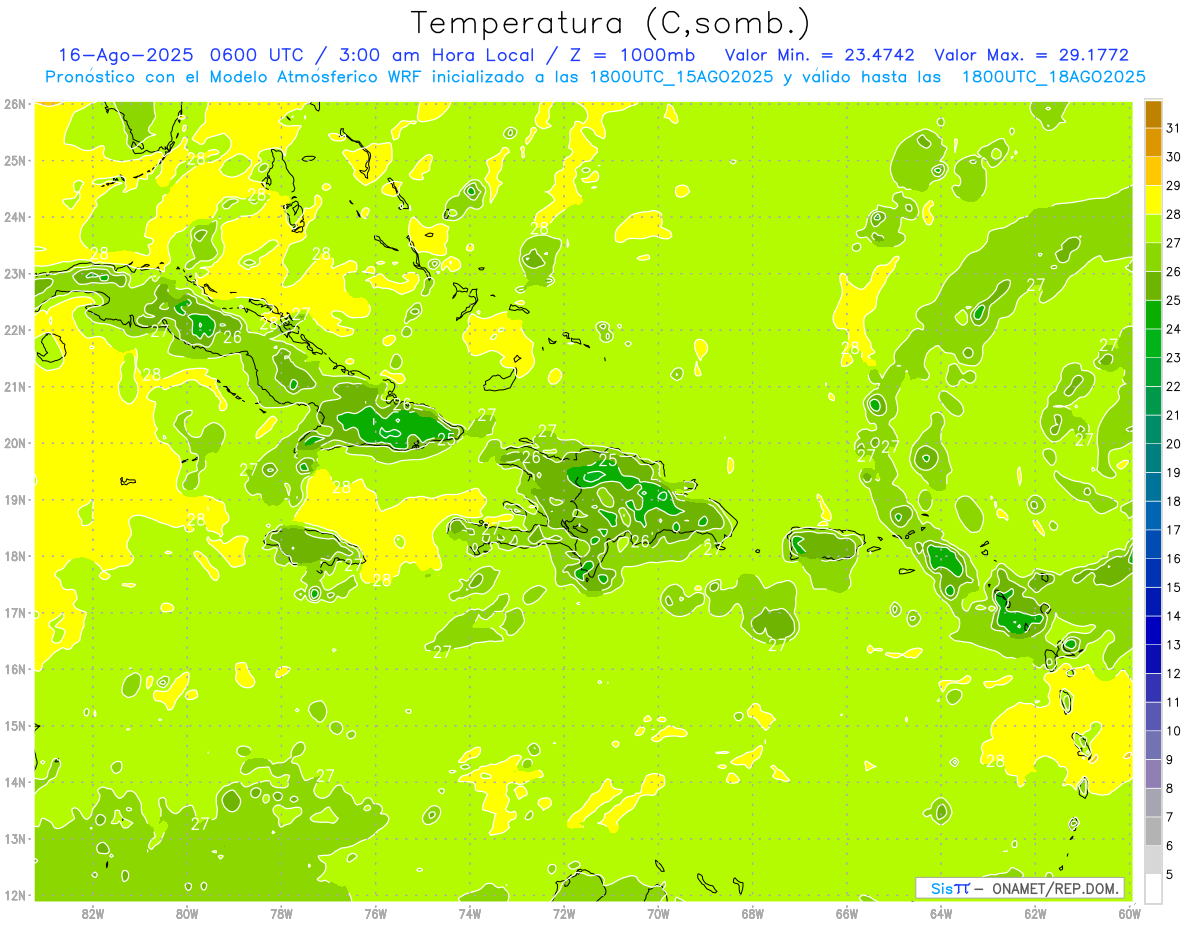Click the 78W longitude axis label
The image size is (1200, 927).
281,913
